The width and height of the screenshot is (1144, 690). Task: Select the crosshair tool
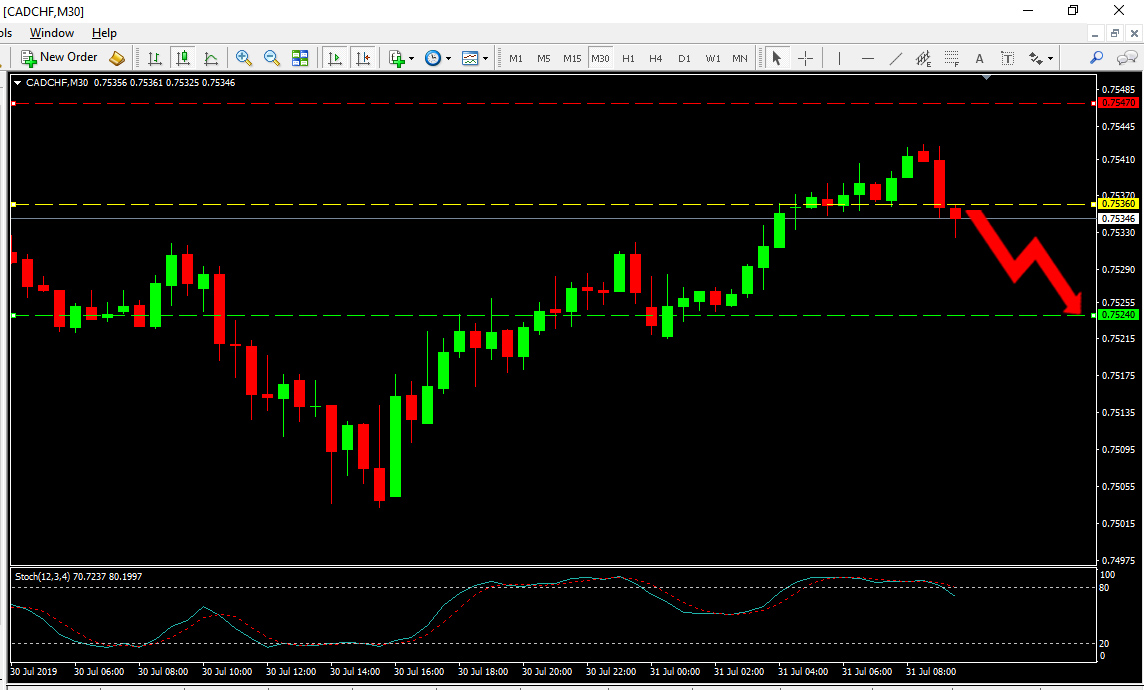(805, 58)
